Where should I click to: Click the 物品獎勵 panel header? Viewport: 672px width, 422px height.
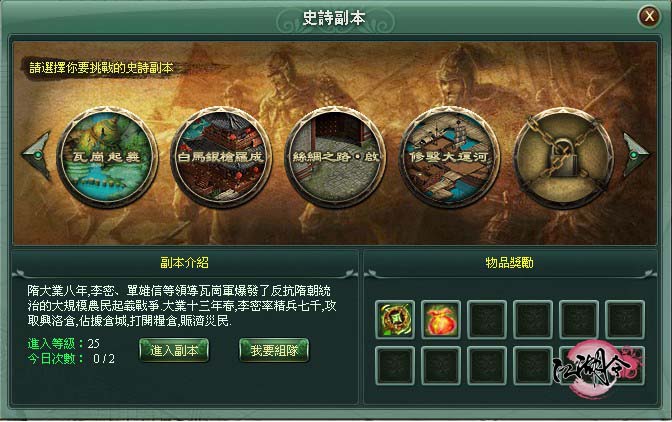tap(510, 263)
